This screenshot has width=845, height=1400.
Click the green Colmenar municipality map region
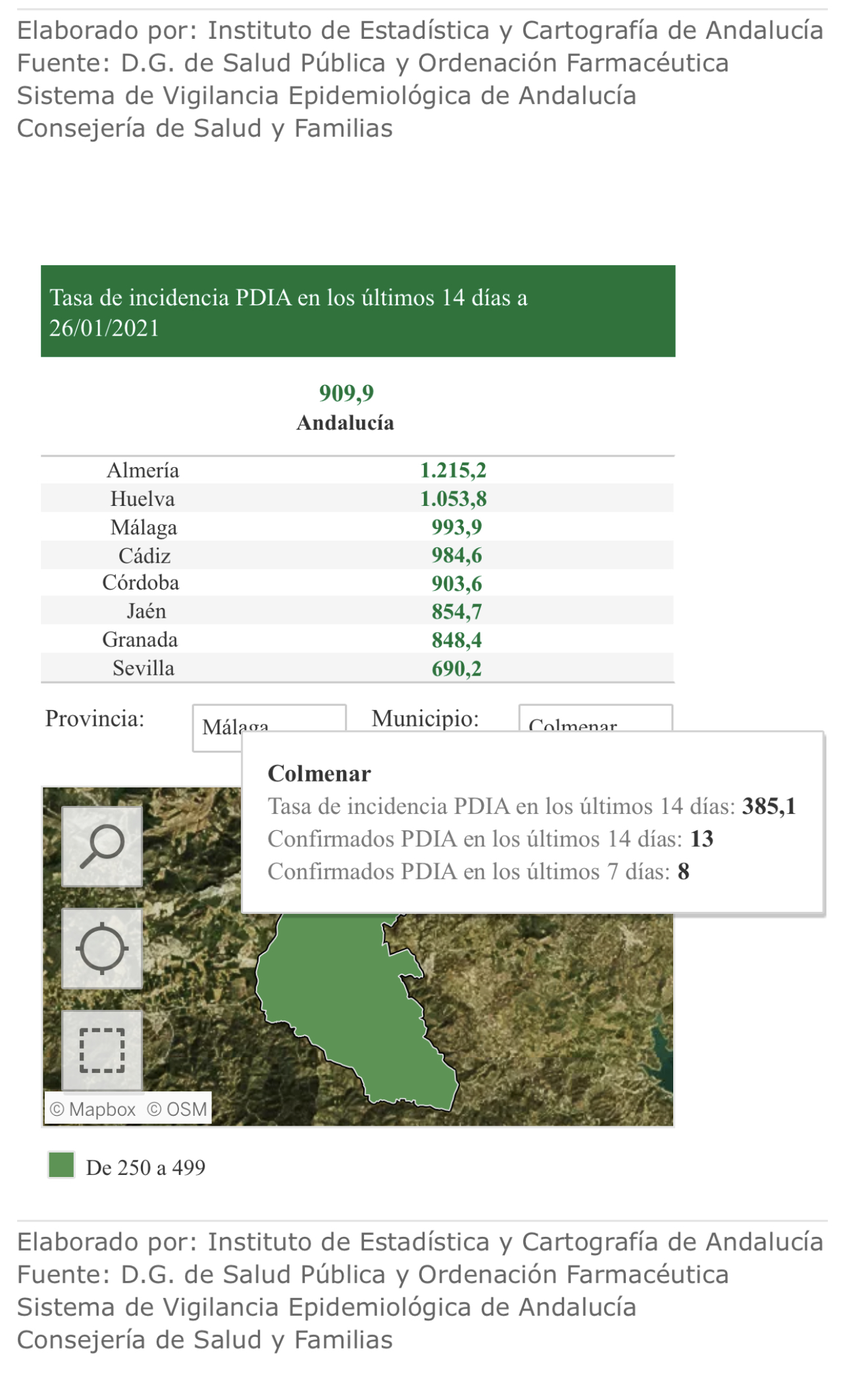click(355, 1013)
